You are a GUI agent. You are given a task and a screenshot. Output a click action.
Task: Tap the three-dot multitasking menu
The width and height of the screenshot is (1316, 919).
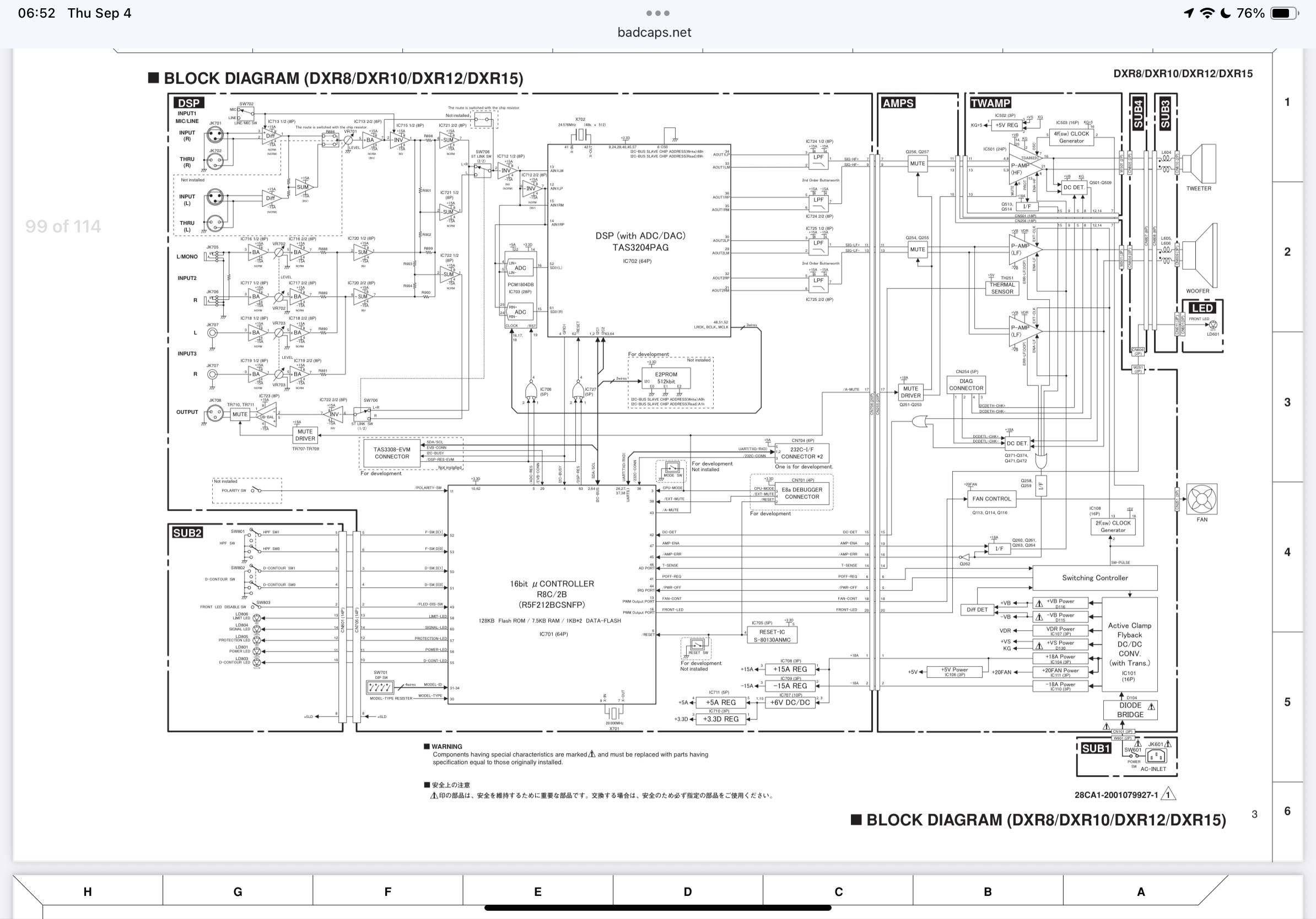pyautogui.click(x=657, y=13)
